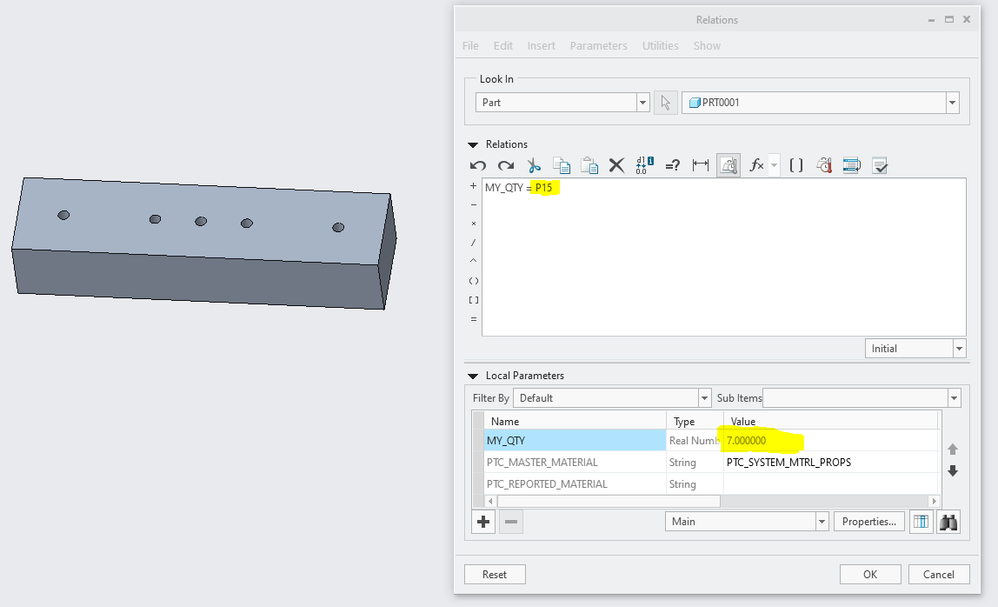The width and height of the screenshot is (998, 607).
Task: Expand the Filter By Default dropdown
Action: (x=704, y=398)
